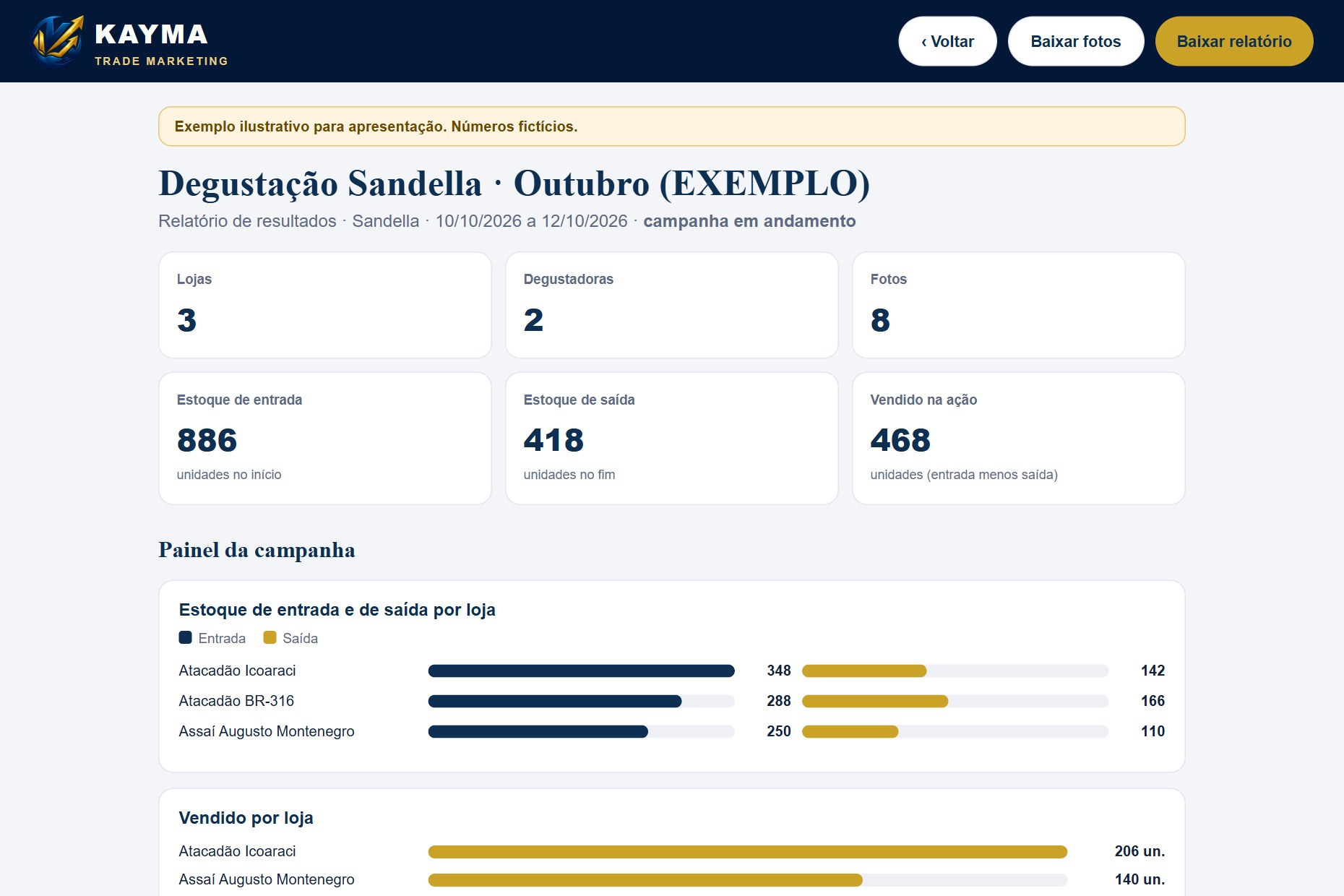
Task: Click the Estoque de saída 418 card
Action: [672, 439]
